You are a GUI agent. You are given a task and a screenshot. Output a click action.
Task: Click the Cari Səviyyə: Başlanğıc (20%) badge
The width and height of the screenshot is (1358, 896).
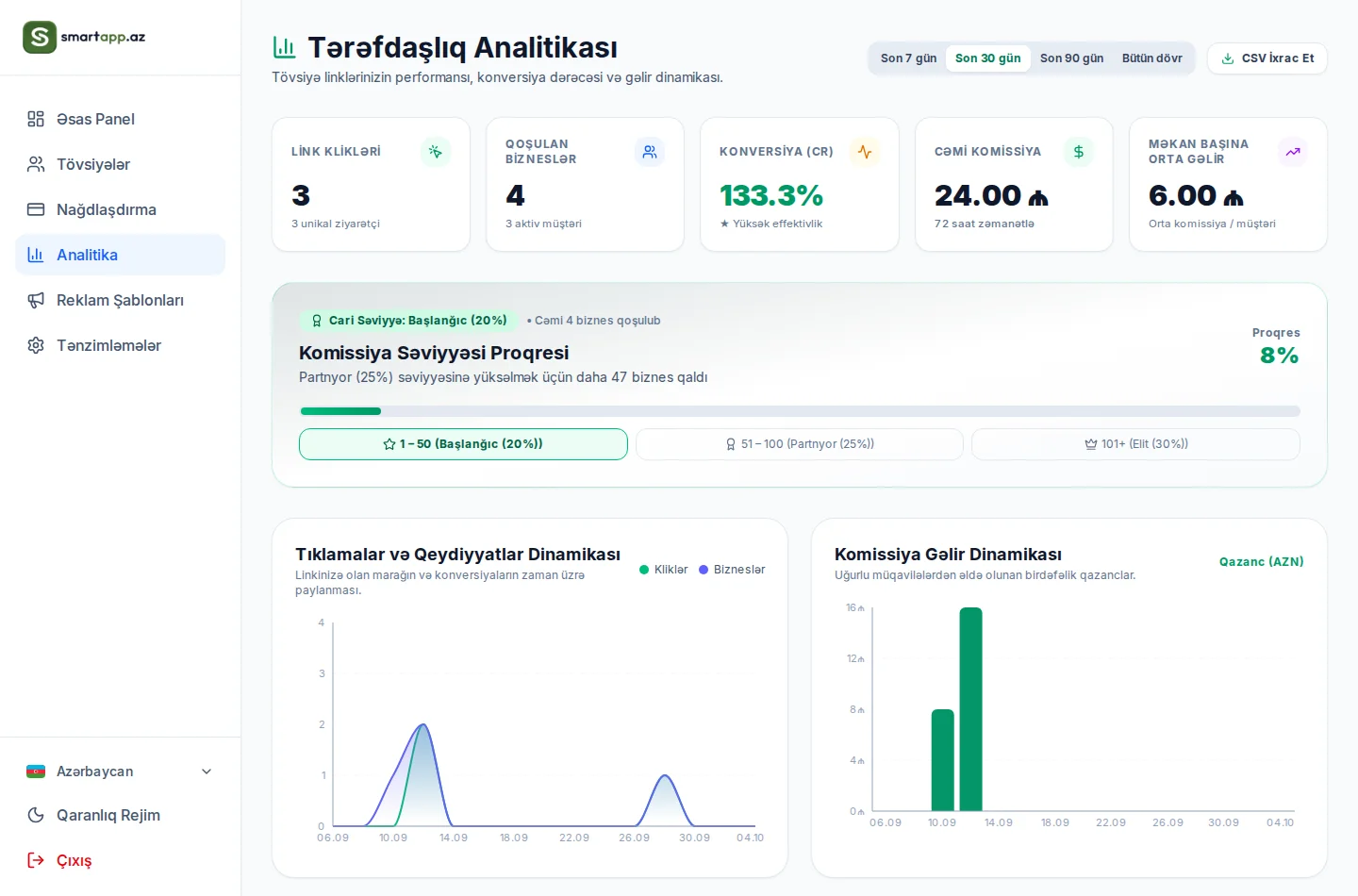(x=408, y=321)
